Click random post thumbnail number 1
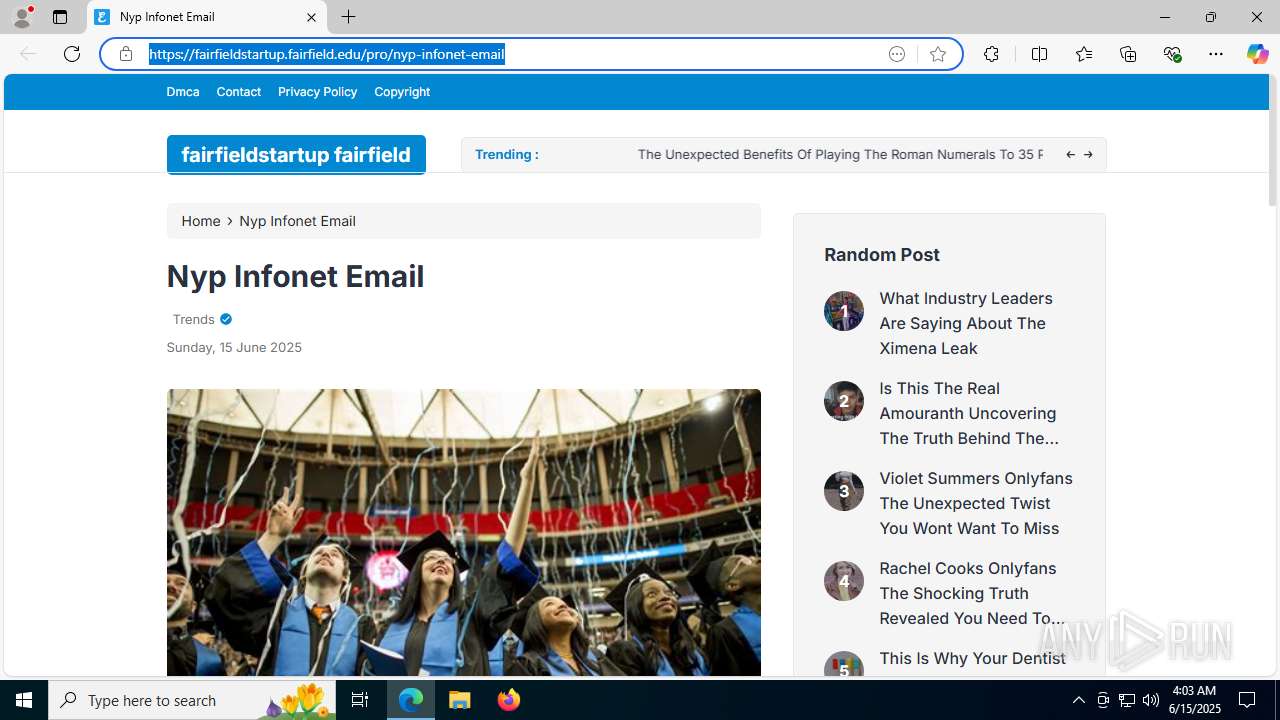Image resolution: width=1280 pixels, height=720 pixels. [844, 311]
